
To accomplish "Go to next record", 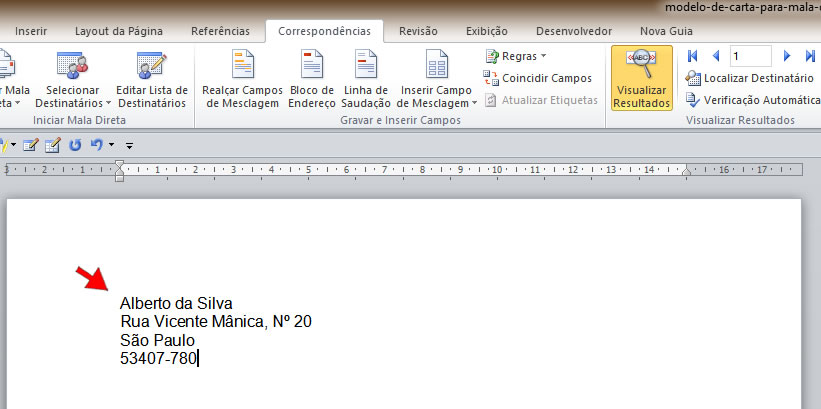I will tap(786, 56).
